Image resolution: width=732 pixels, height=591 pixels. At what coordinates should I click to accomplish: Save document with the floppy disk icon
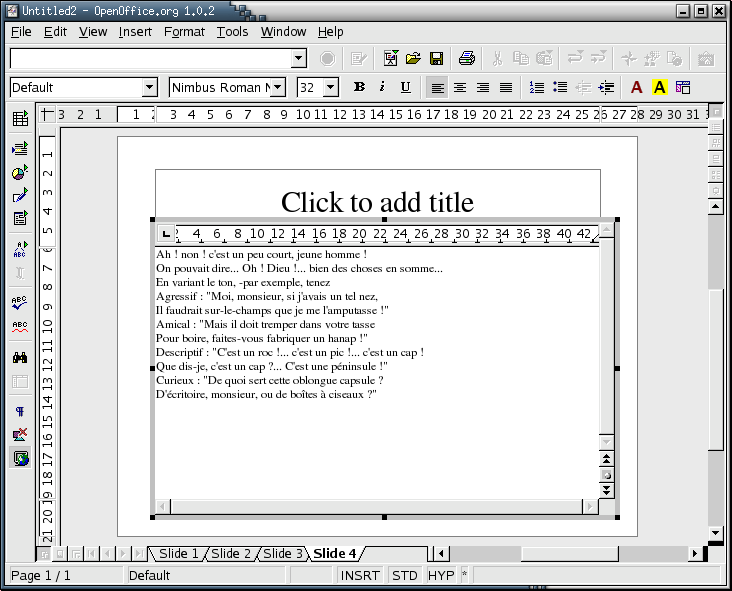[436, 58]
